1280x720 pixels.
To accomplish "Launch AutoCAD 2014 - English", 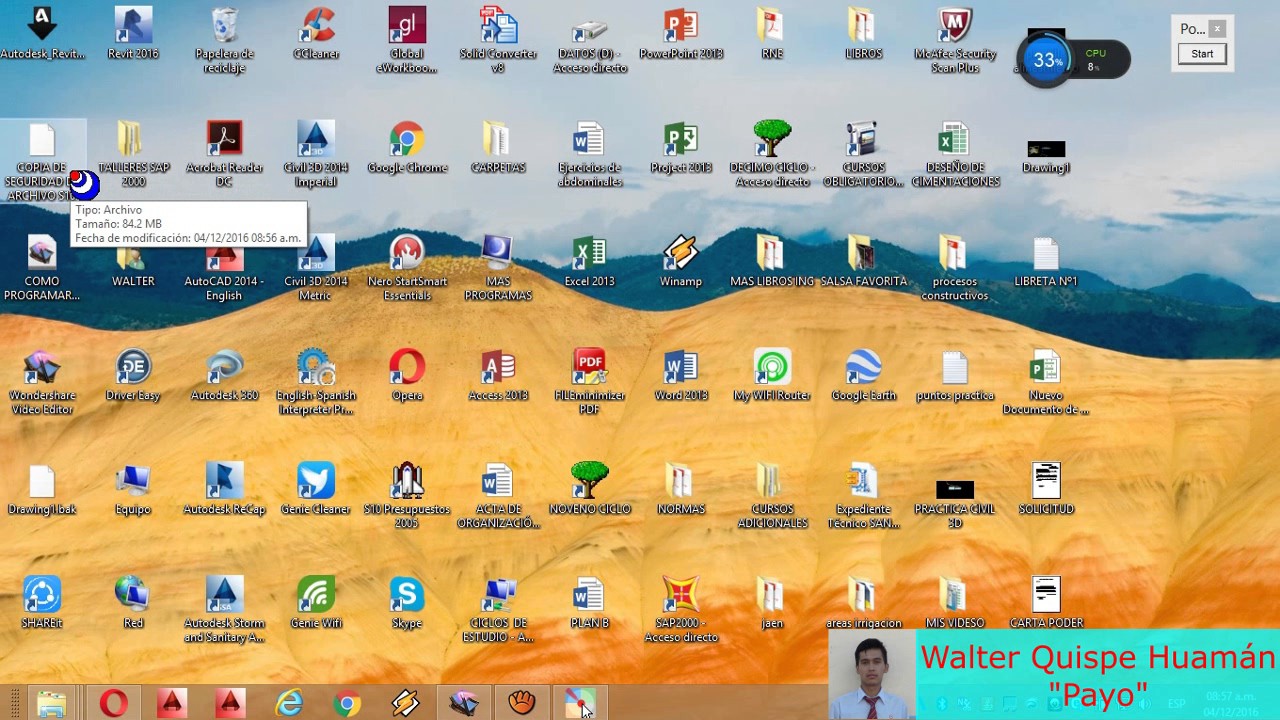I will pos(225,268).
